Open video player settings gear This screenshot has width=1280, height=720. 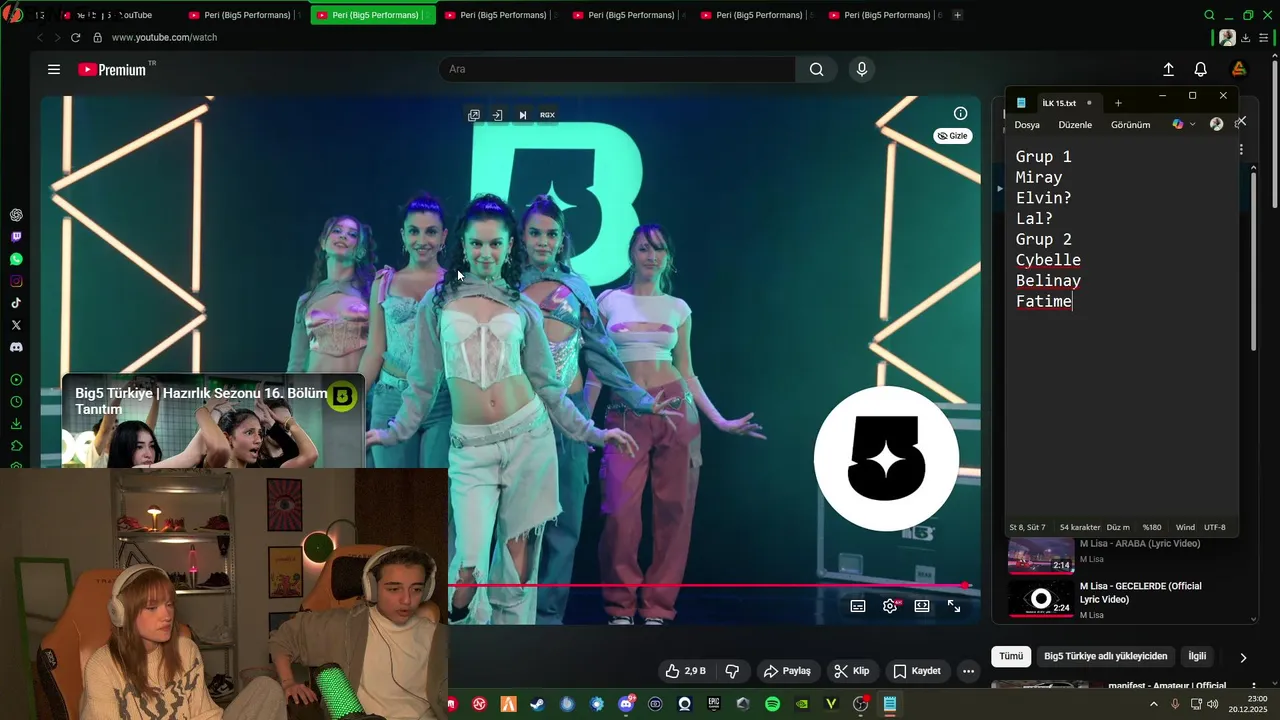tap(890, 606)
